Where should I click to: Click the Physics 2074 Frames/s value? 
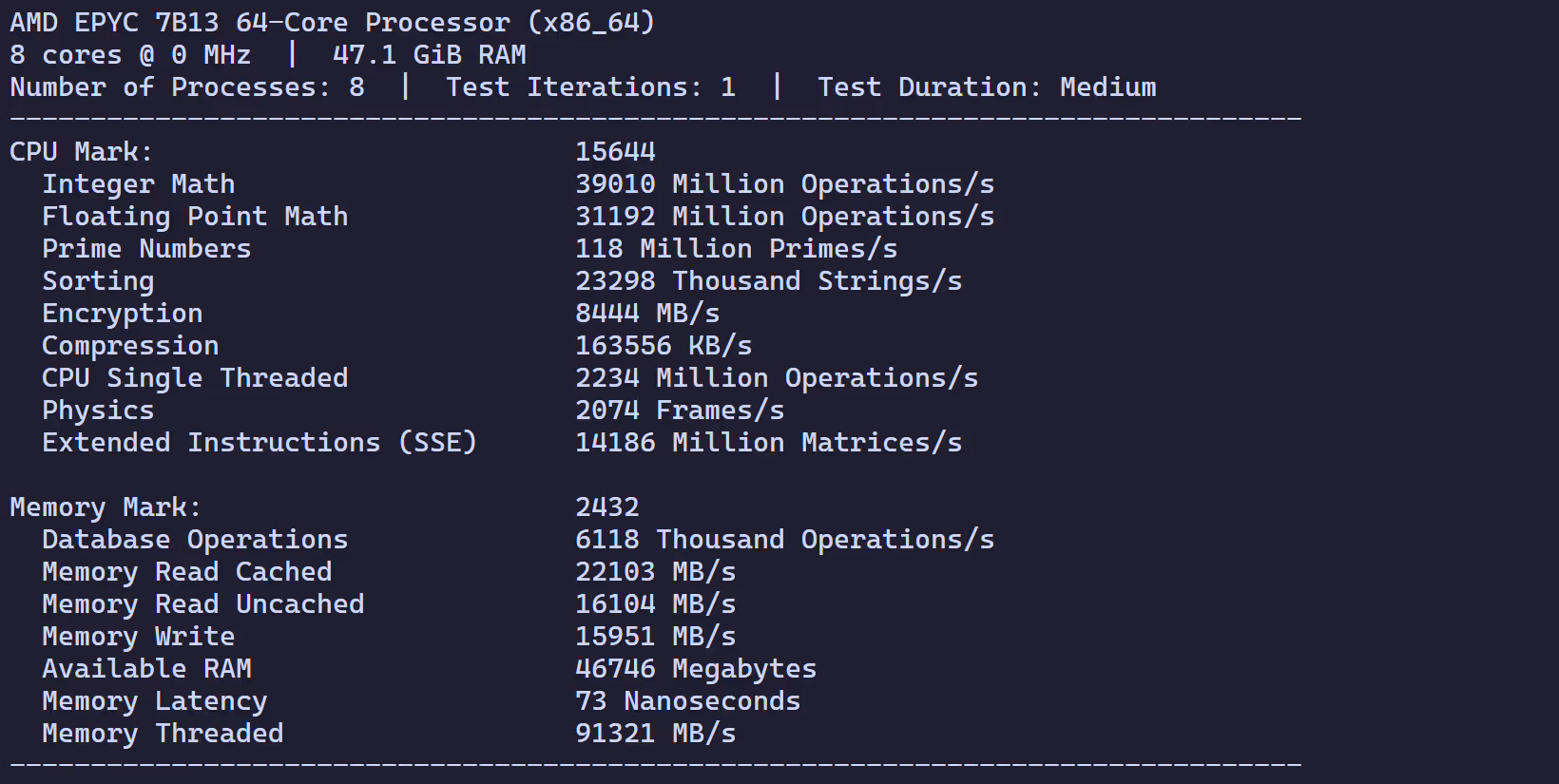point(680,411)
